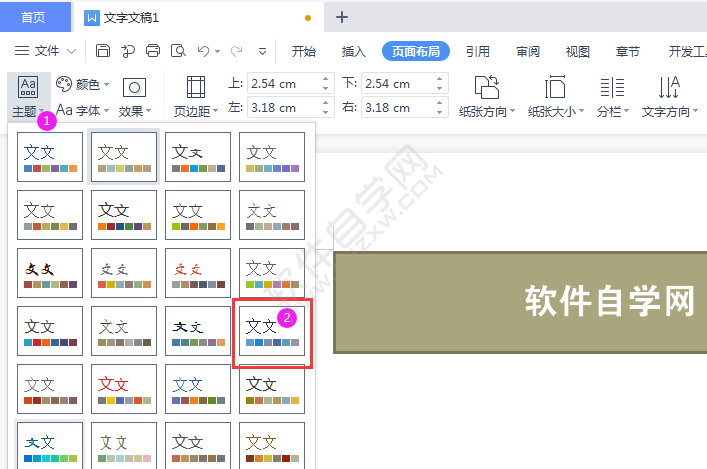
Task: Click the 左 left margin input field
Action: (284, 107)
